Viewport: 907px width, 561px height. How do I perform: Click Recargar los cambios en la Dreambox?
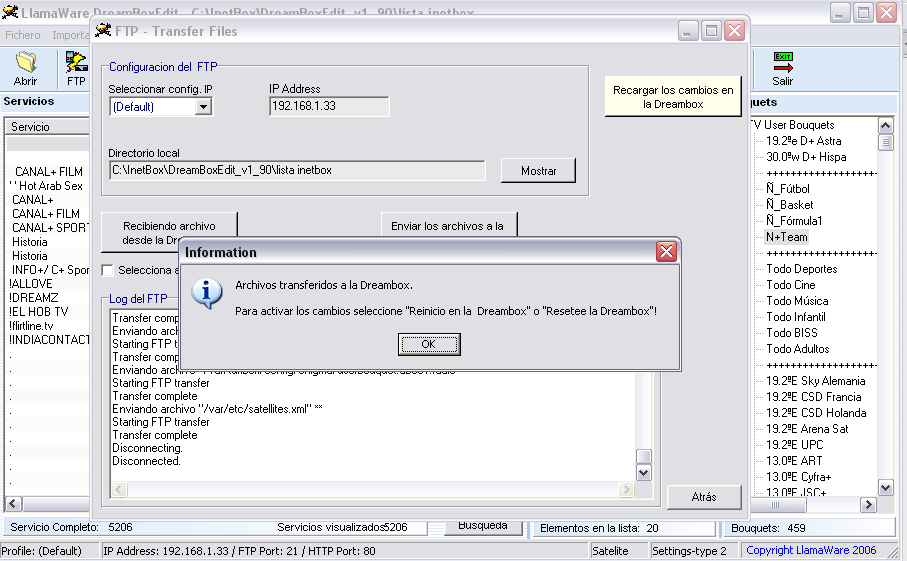[x=673, y=97]
